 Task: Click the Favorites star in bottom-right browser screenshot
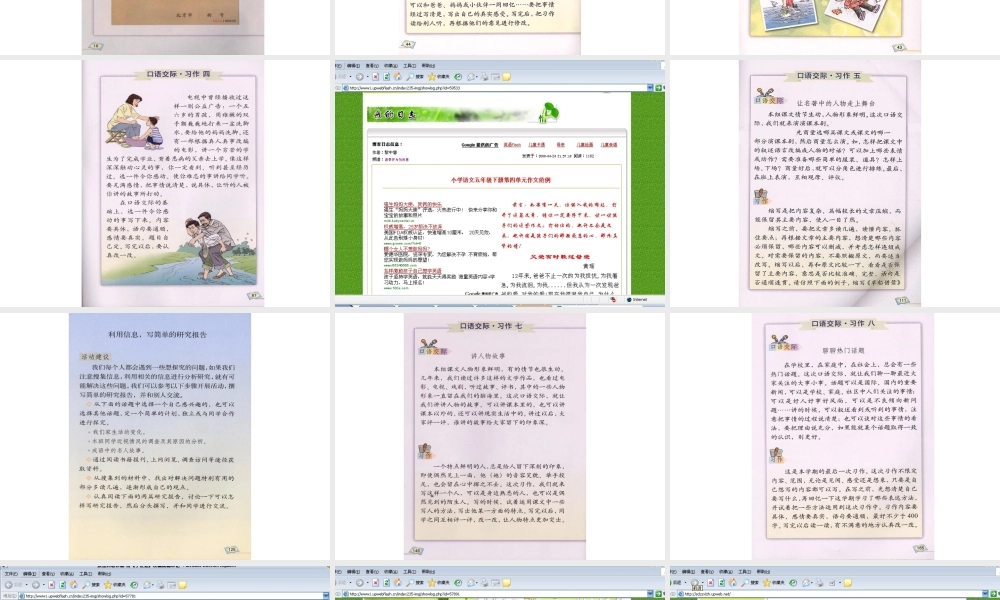(x=767, y=583)
